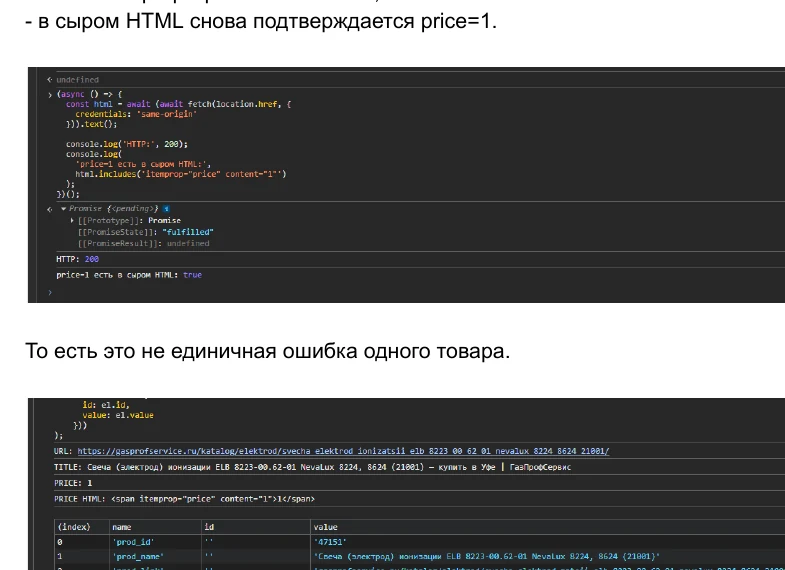The width and height of the screenshot is (785, 570).
Task: Expand the [[Prototype]] Promise entry
Action: pyautogui.click(x=73, y=220)
